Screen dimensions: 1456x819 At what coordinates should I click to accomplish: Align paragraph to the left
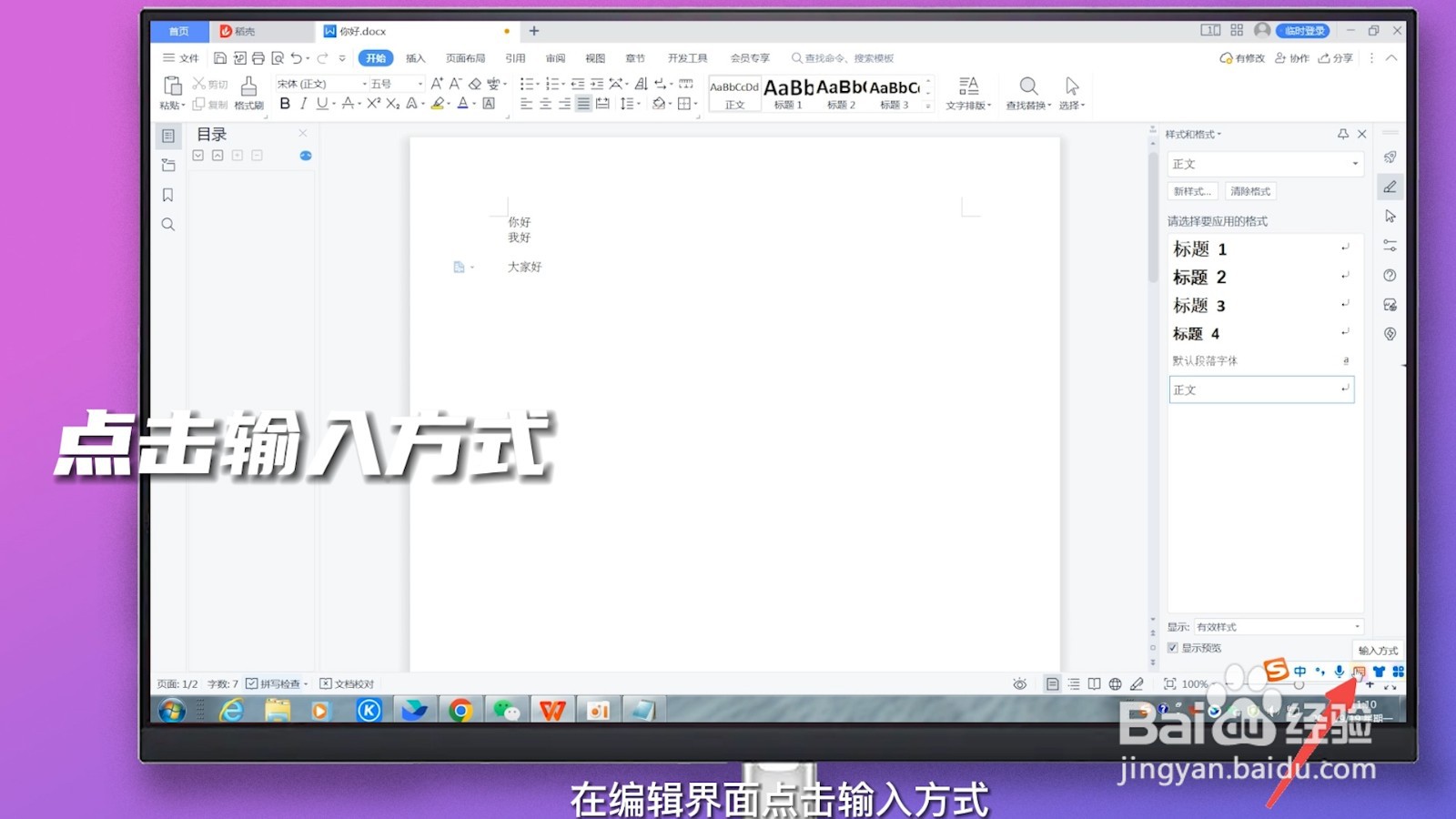(x=526, y=104)
